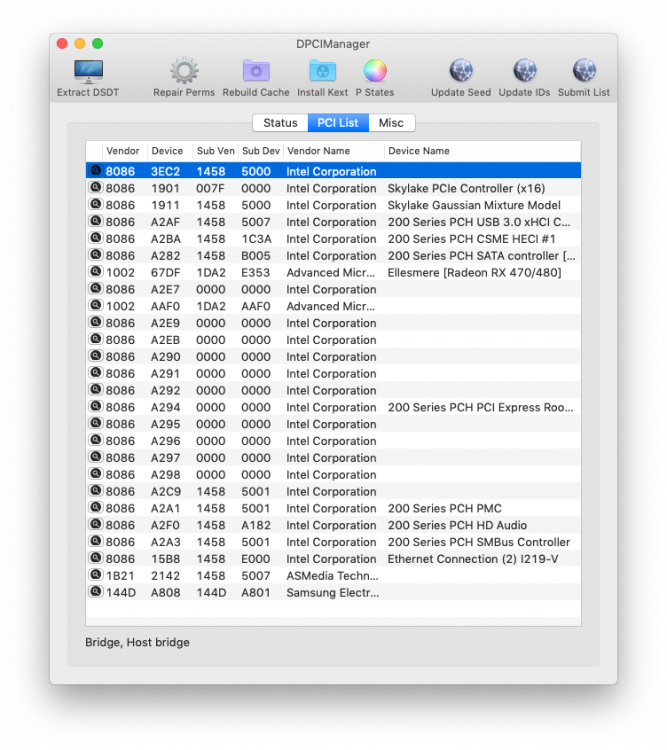
Task: Open Install Kext folder icon
Action: click(x=322, y=71)
